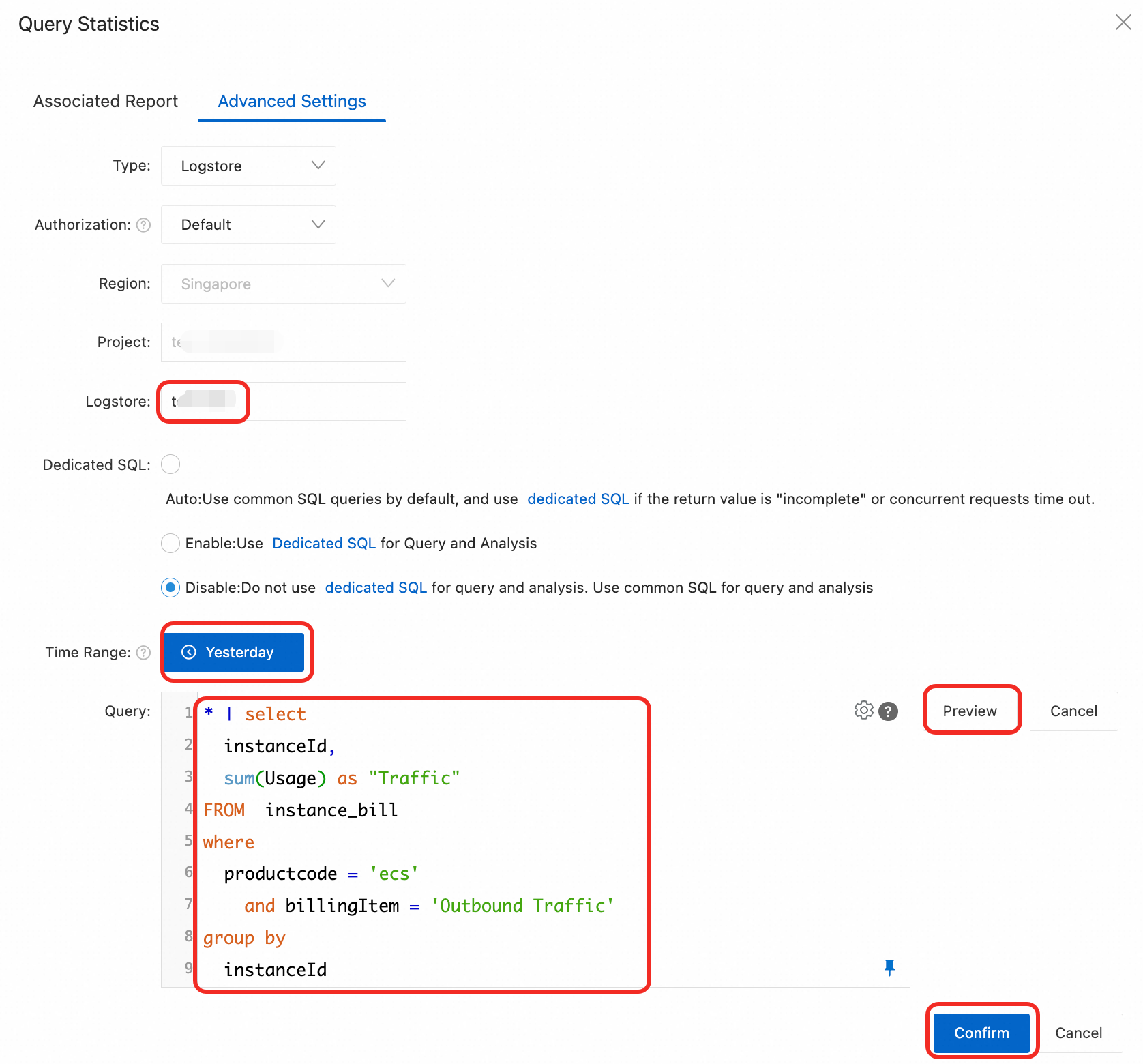Expand the Region dropdown showing Singapore
Image resolution: width=1143 pixels, height=1064 pixels.
point(284,284)
